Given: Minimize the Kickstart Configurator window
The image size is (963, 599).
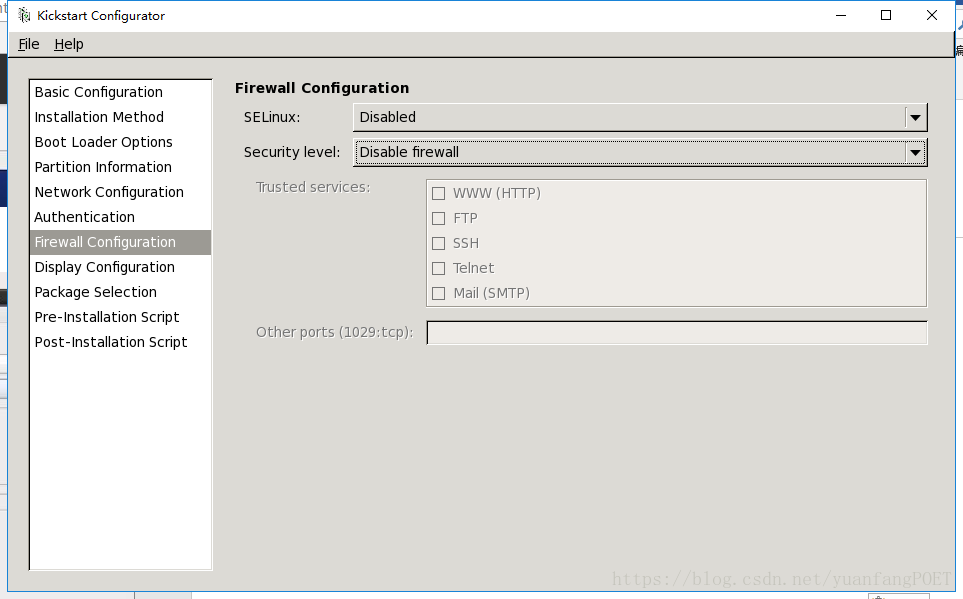Looking at the screenshot, I should 841,15.
